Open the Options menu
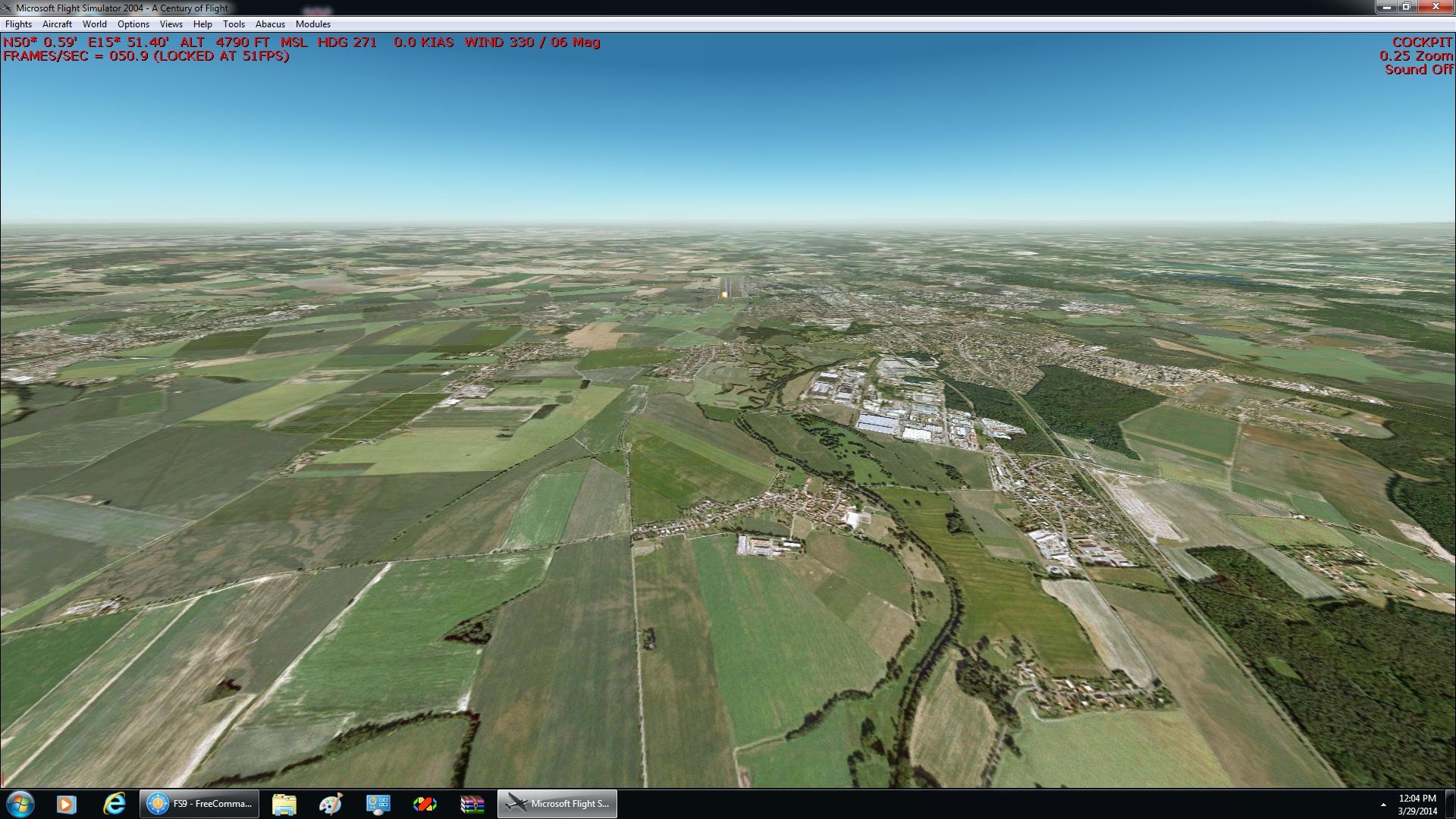1456x819 pixels. tap(133, 24)
